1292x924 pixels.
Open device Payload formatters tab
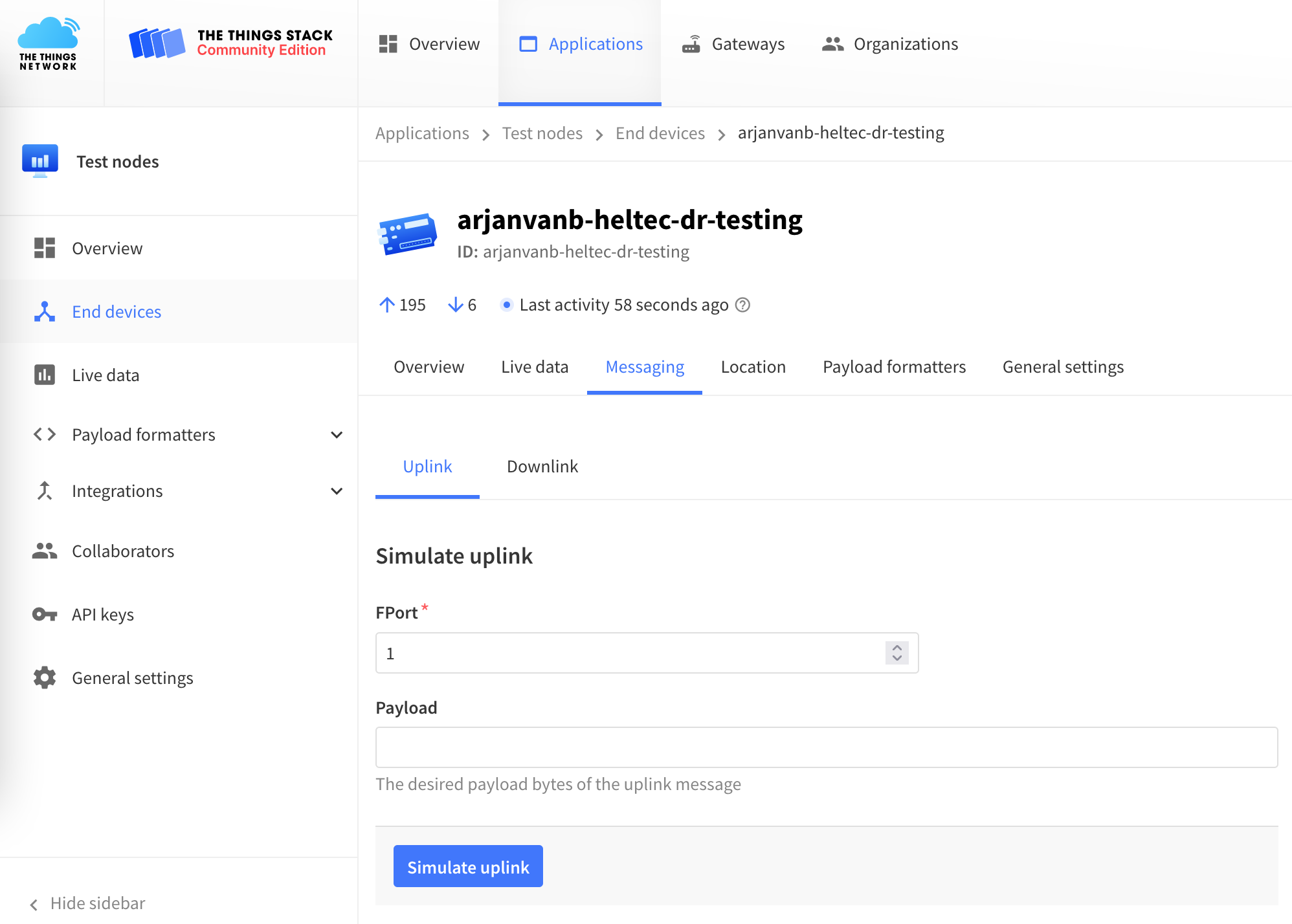[x=894, y=367]
